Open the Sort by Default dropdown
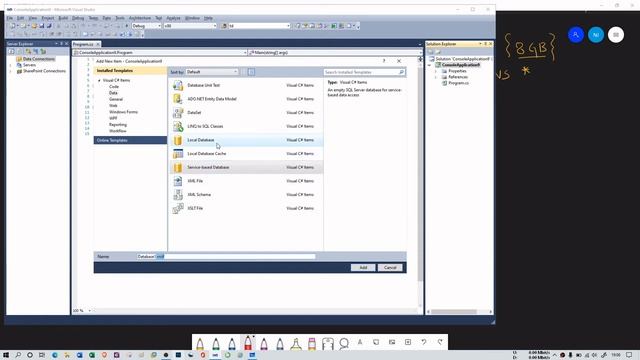This screenshot has height=360, width=640. [212, 72]
